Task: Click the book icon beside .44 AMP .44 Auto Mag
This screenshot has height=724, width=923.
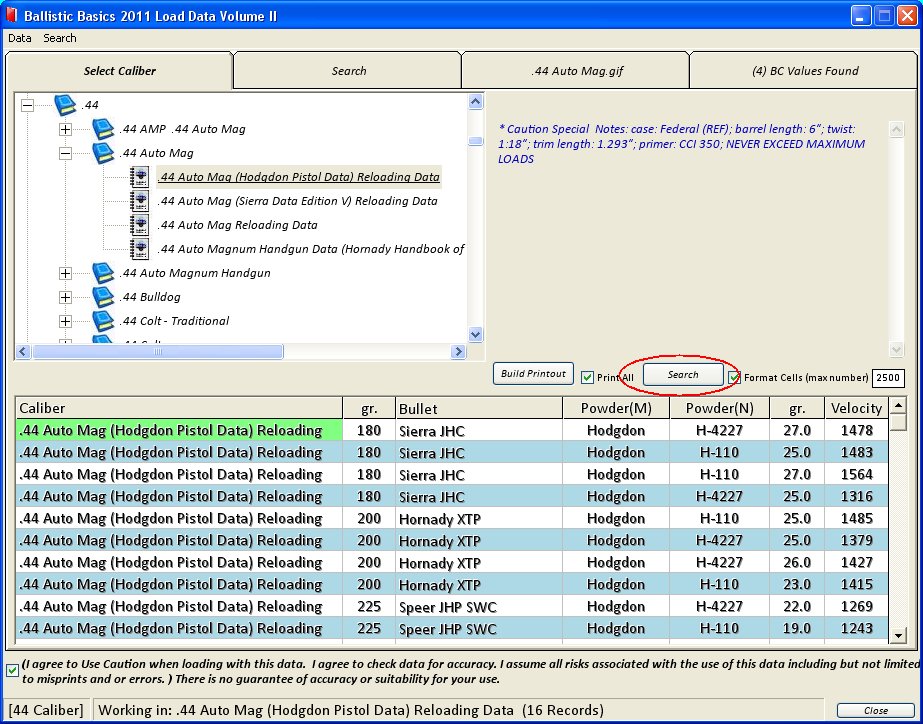Action: [103, 129]
